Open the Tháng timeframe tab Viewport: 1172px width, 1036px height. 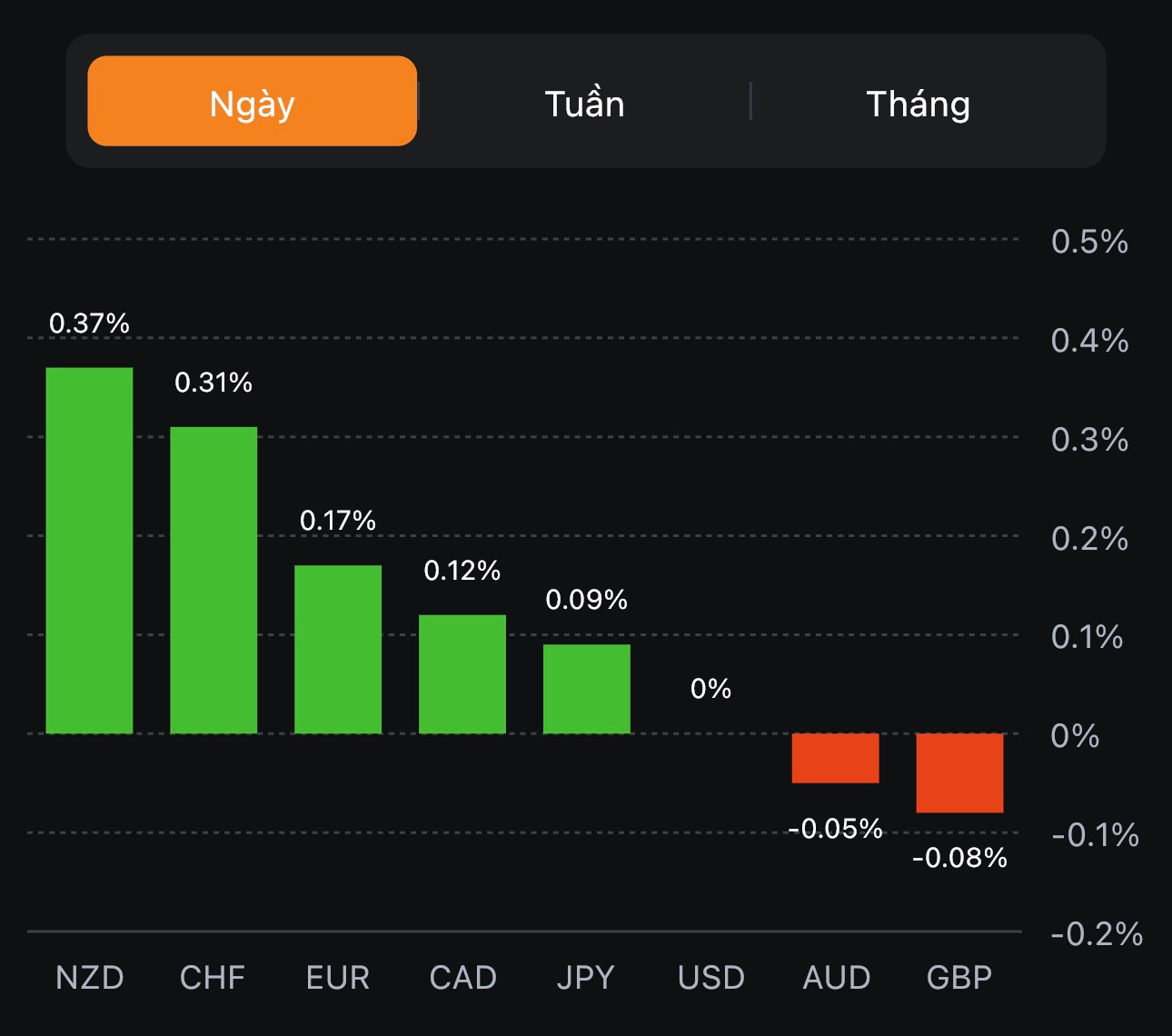918,104
